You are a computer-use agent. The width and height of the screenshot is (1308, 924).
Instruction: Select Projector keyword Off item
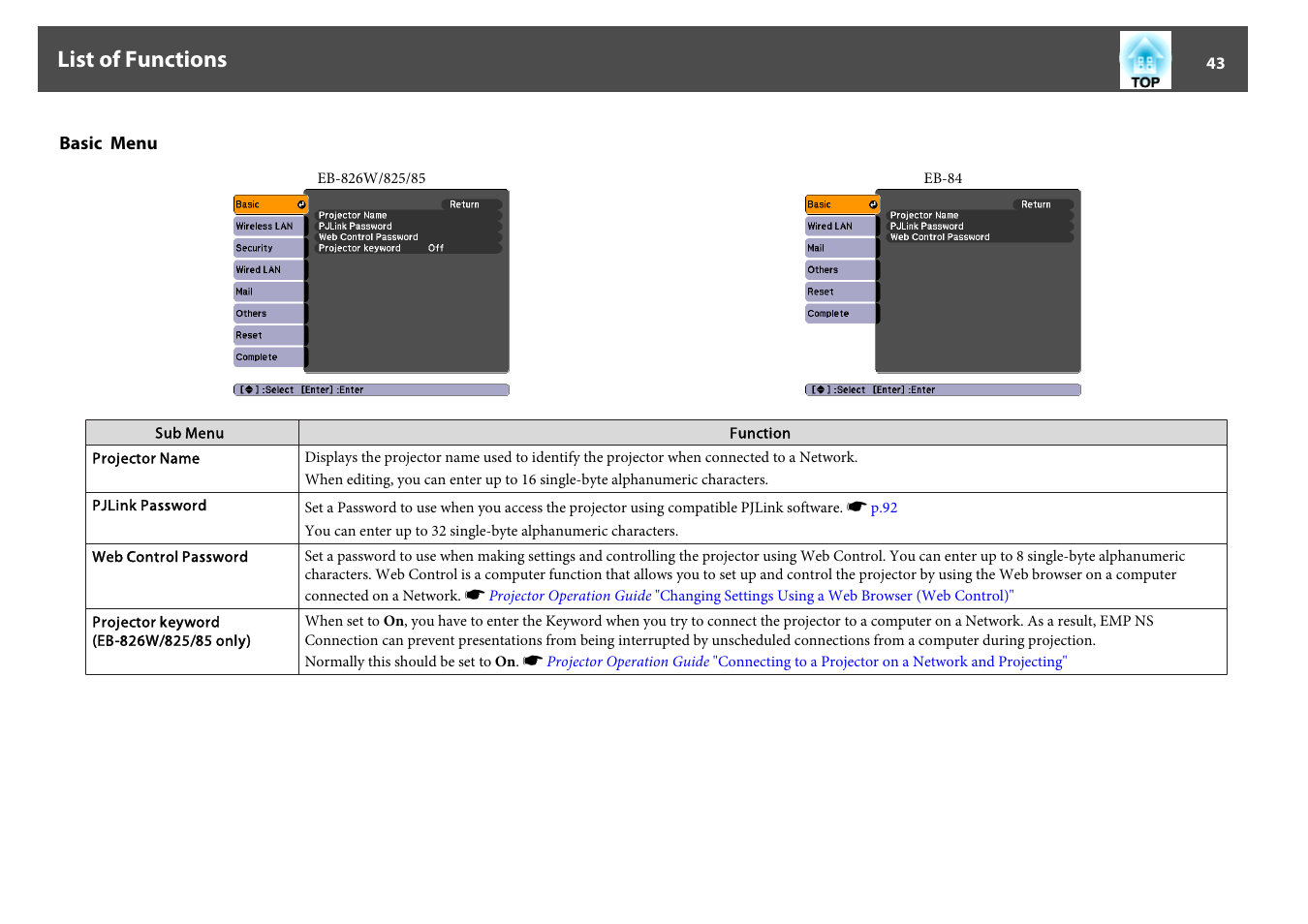(407, 248)
